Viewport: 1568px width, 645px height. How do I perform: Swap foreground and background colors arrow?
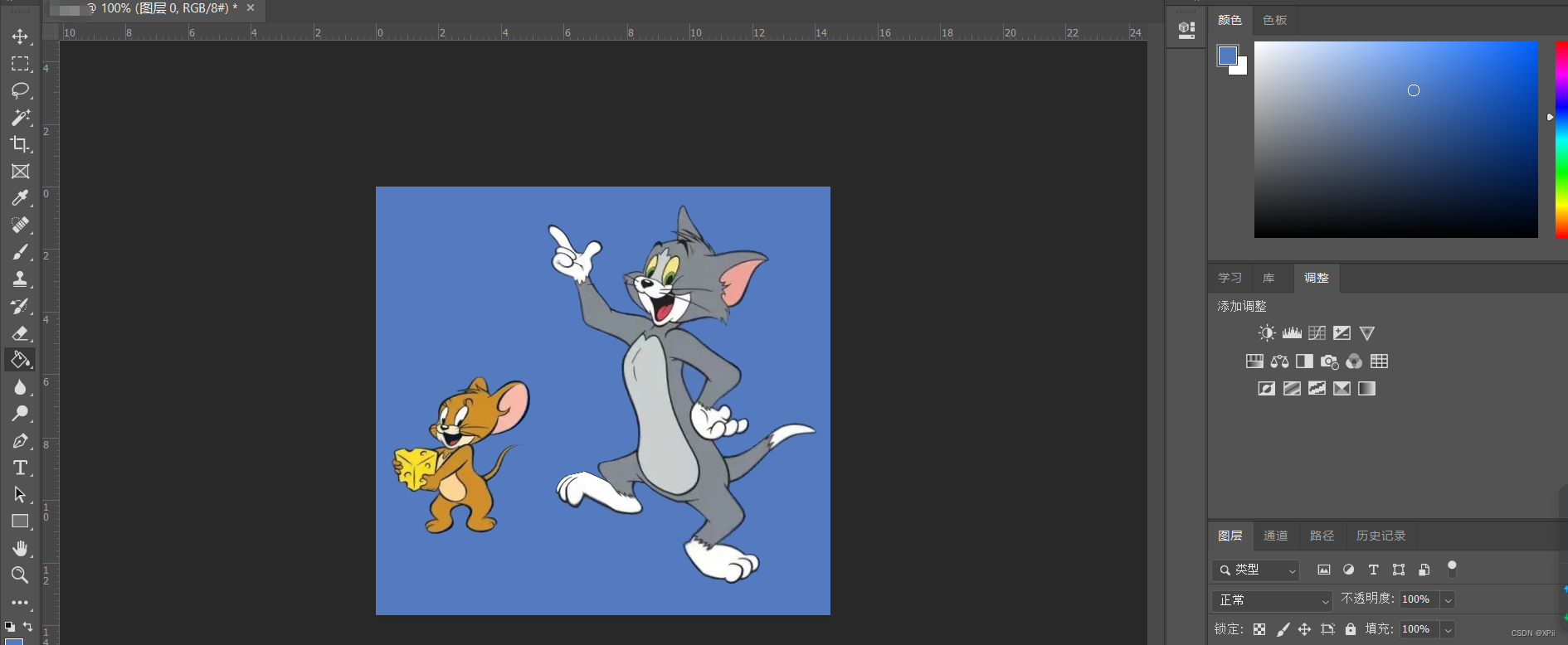point(28,626)
